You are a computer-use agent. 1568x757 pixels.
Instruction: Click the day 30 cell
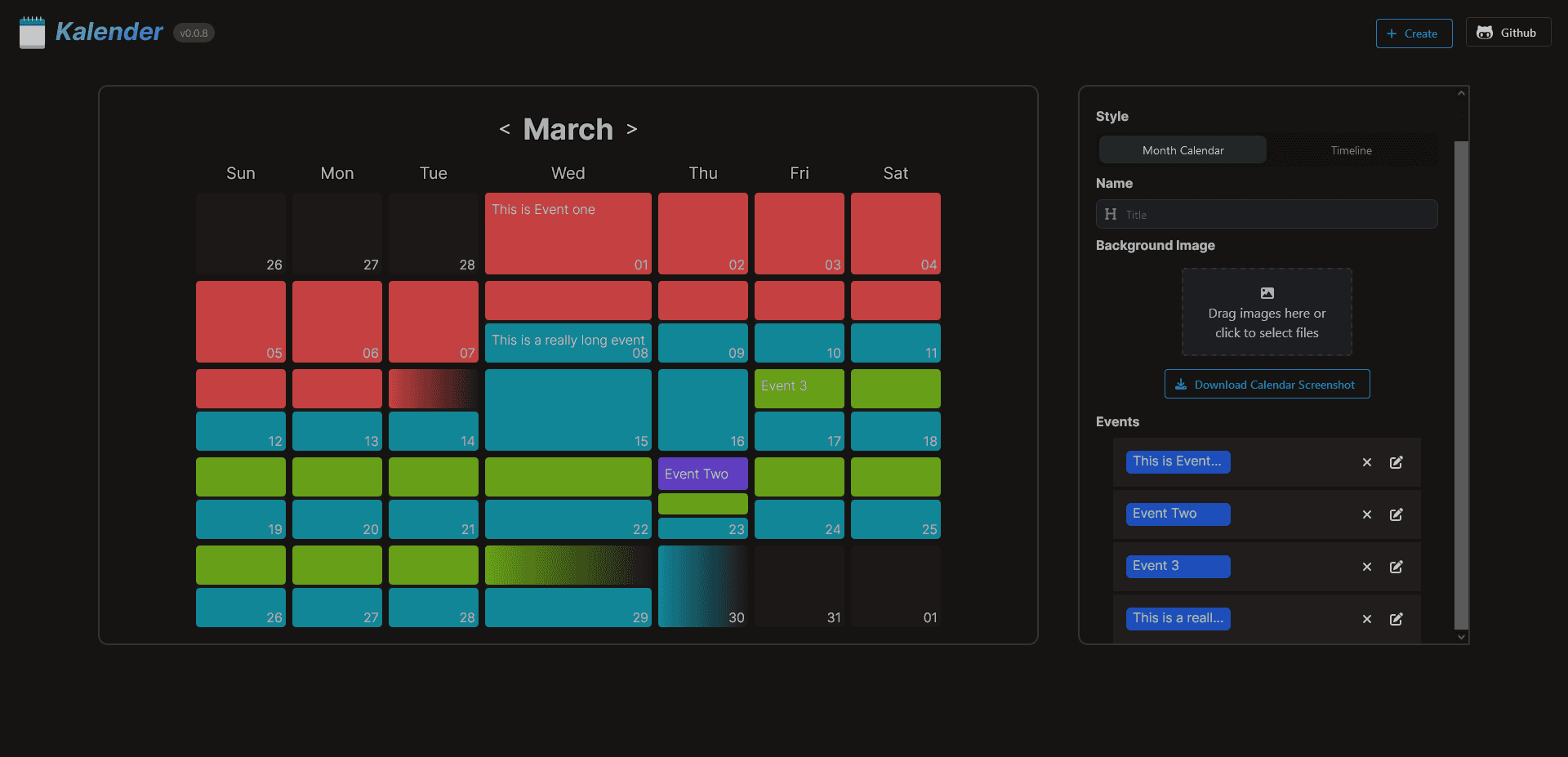(x=703, y=586)
